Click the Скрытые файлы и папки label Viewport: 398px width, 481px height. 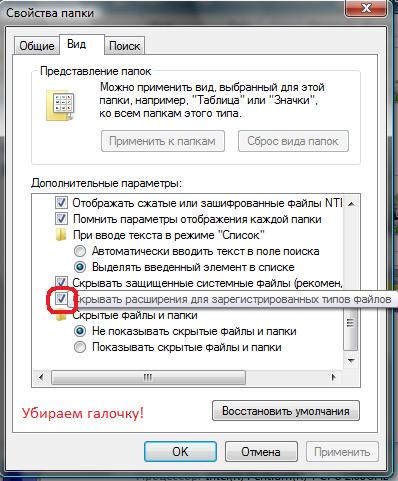[135, 315]
